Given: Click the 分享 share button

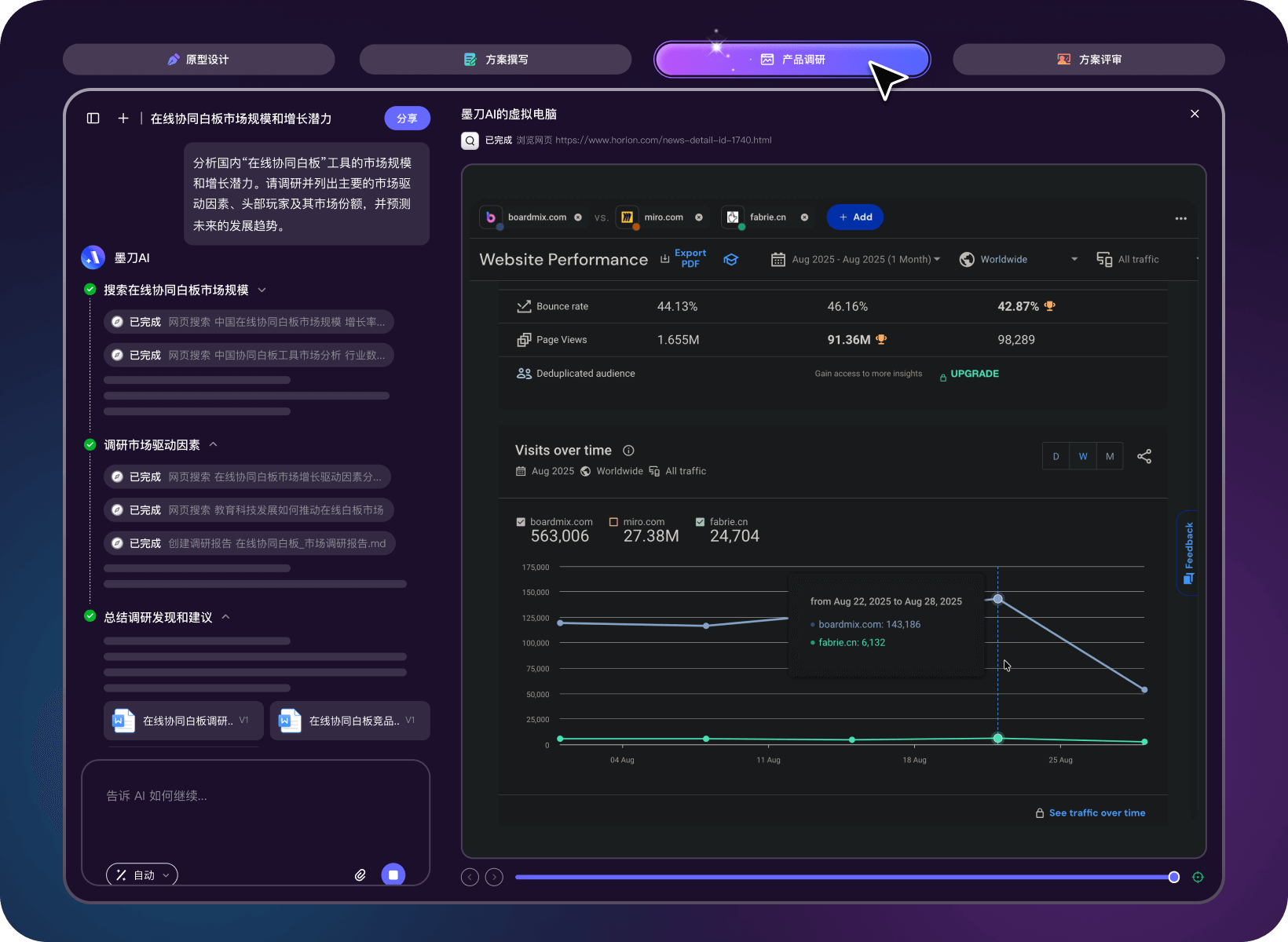Looking at the screenshot, I should click(407, 119).
